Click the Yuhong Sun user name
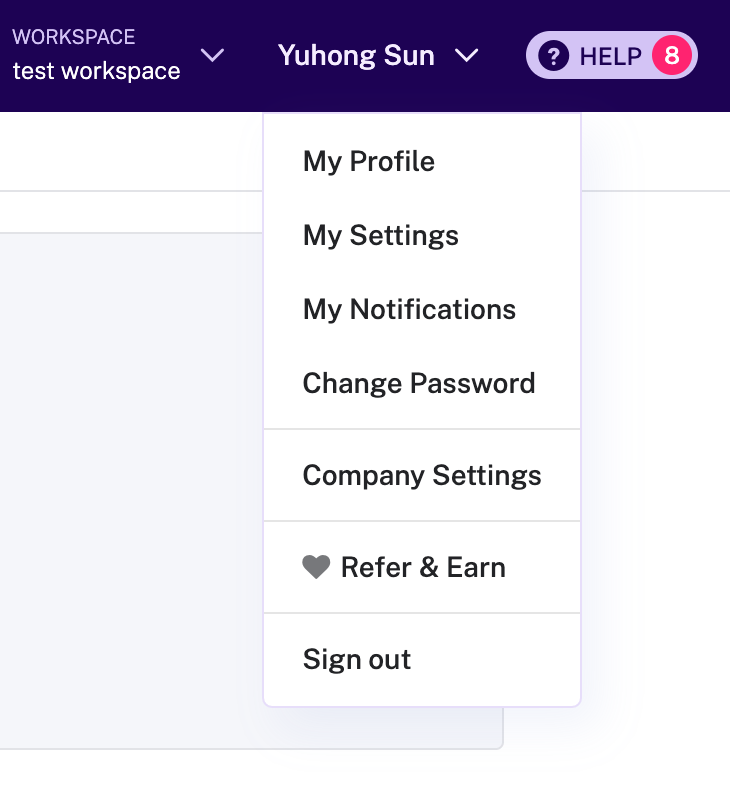This screenshot has height=800, width=730. coord(356,56)
